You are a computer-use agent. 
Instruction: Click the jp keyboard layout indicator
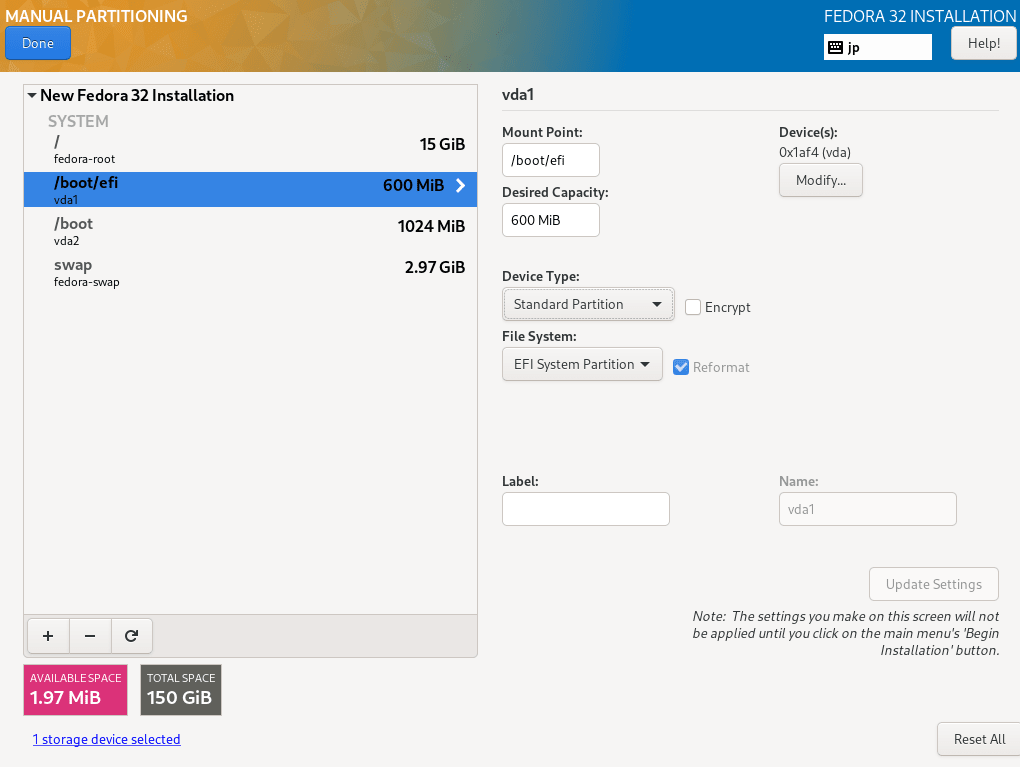click(x=878, y=47)
